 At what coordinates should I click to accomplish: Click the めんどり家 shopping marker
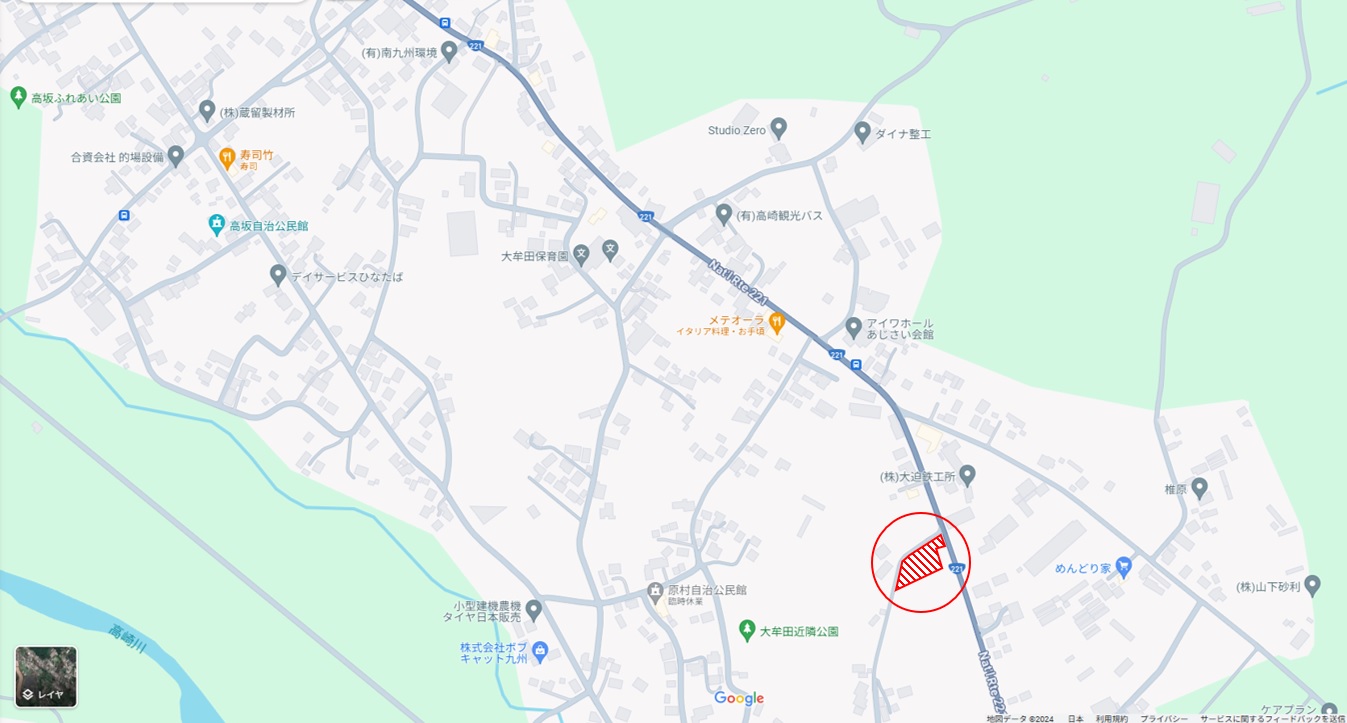[x=1123, y=566]
